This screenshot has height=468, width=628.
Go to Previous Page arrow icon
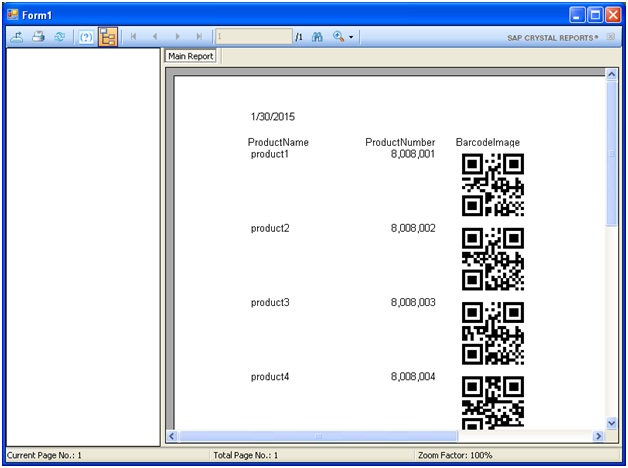click(x=155, y=37)
